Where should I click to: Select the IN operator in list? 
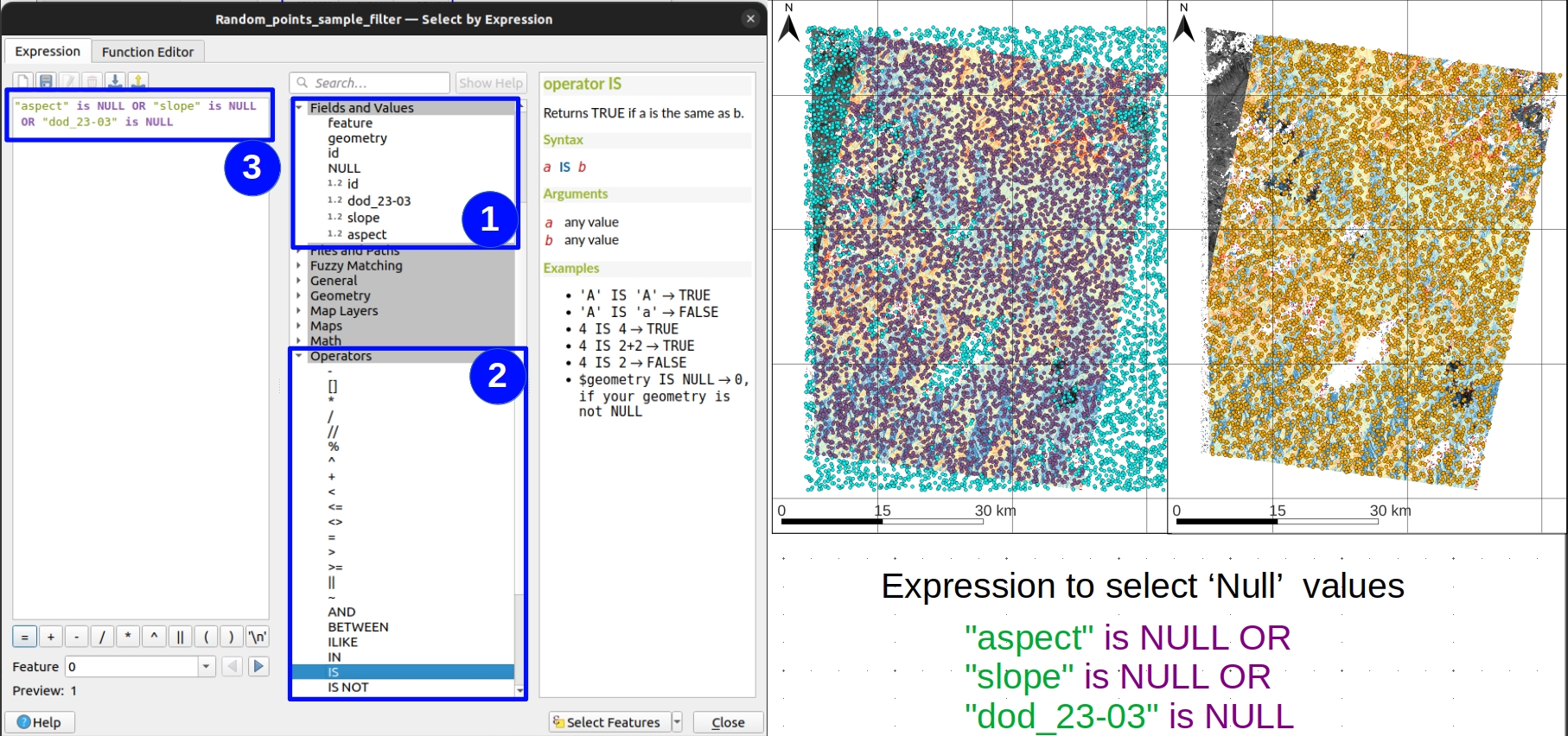tap(334, 657)
